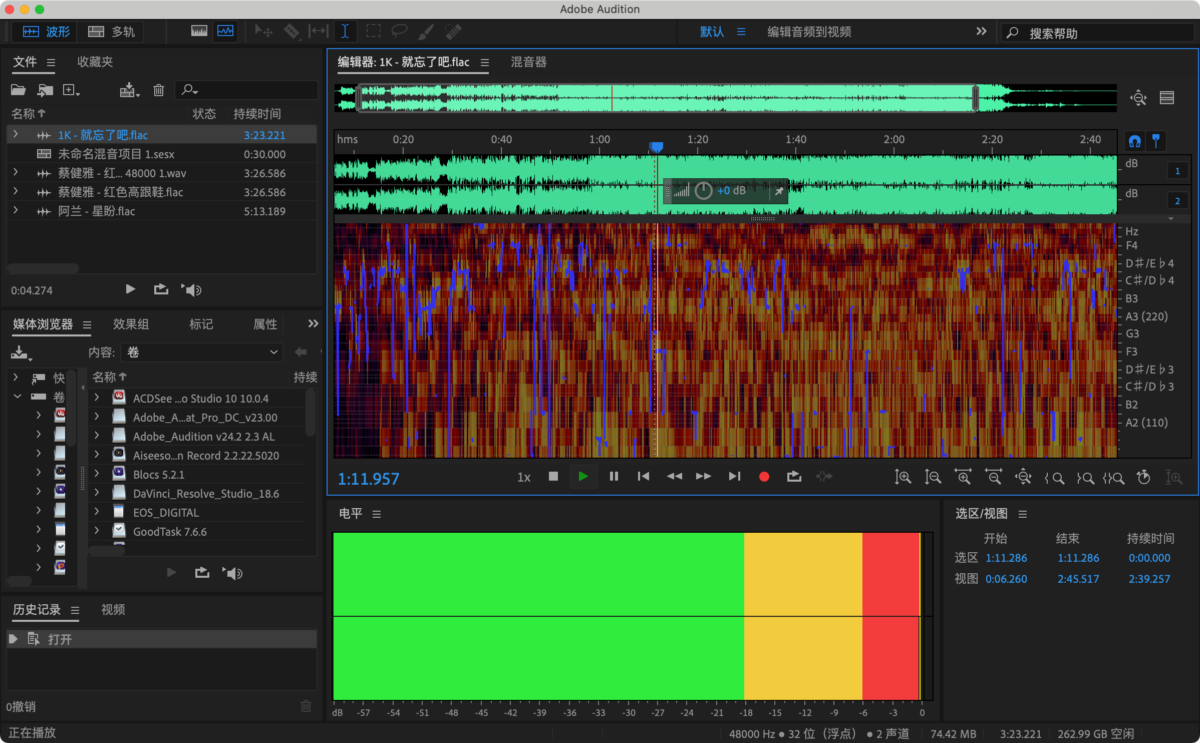Expand the EOS_DIGITAL volume
Image resolution: width=1200 pixels, height=743 pixels.
[97, 512]
